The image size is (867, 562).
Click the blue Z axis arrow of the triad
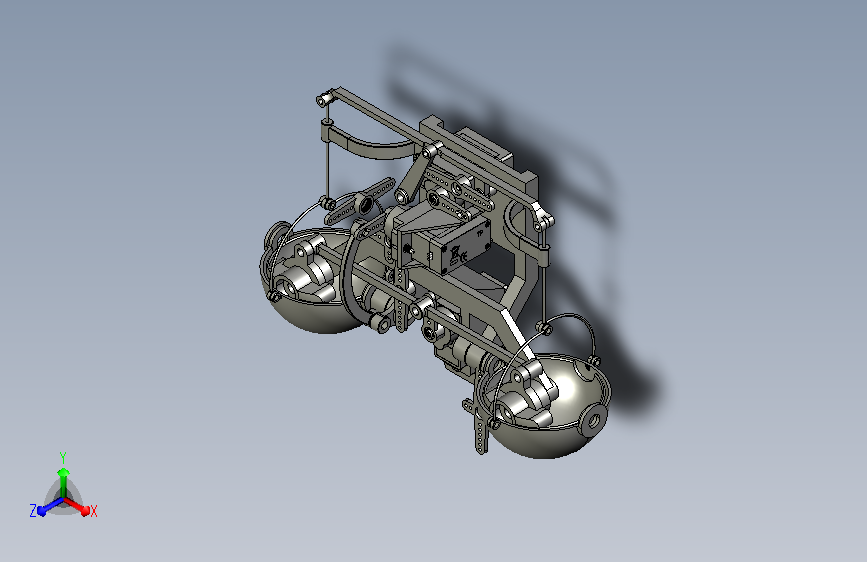tap(50, 506)
